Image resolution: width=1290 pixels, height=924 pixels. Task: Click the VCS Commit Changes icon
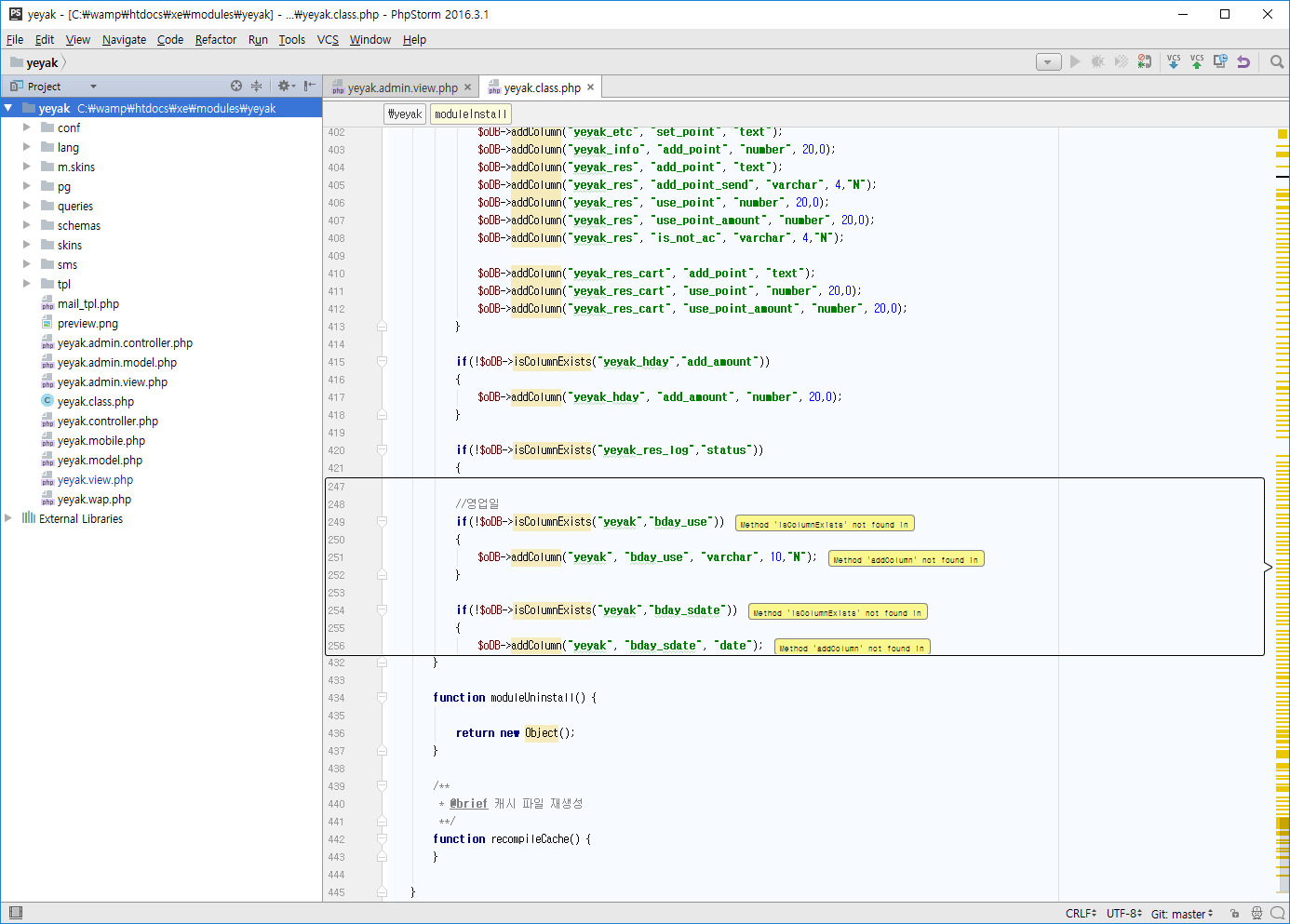click(x=1197, y=61)
